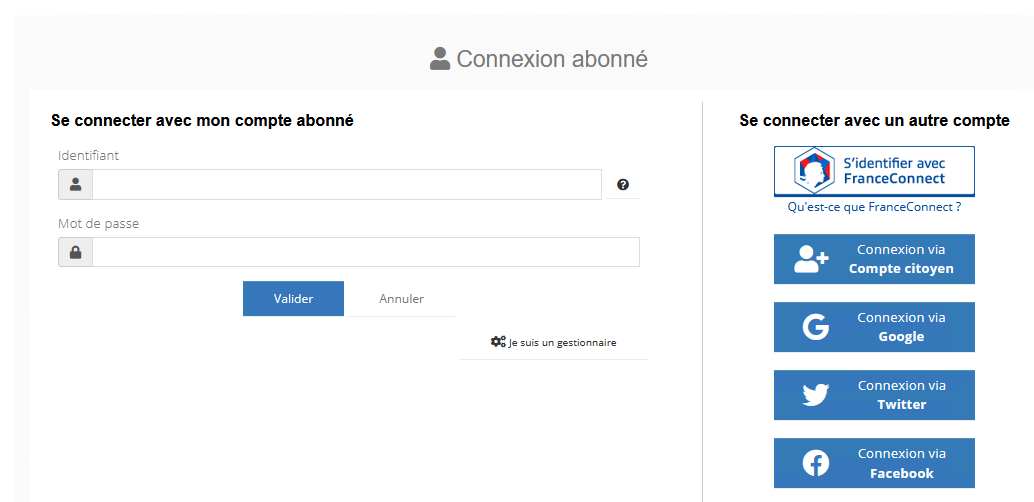Click the Facebook logo icon
The height and width of the screenshot is (502, 1034).
[x=815, y=463]
